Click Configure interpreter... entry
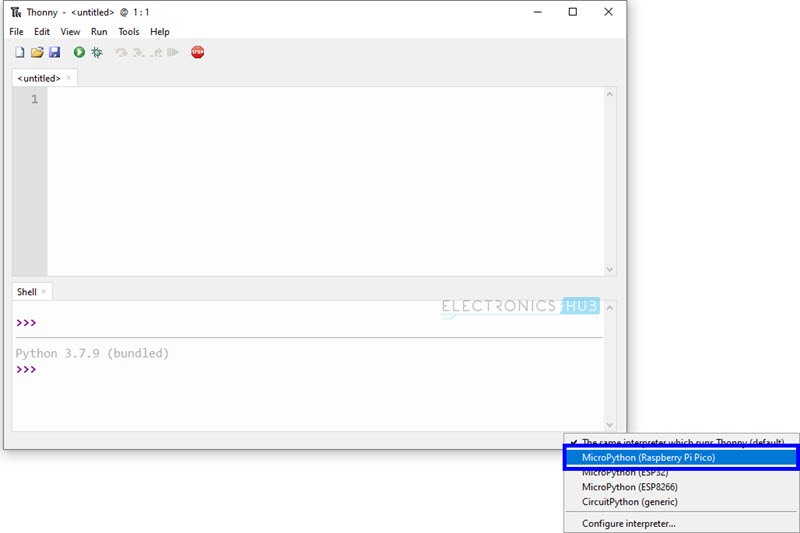The width and height of the screenshot is (800, 533). (628, 523)
